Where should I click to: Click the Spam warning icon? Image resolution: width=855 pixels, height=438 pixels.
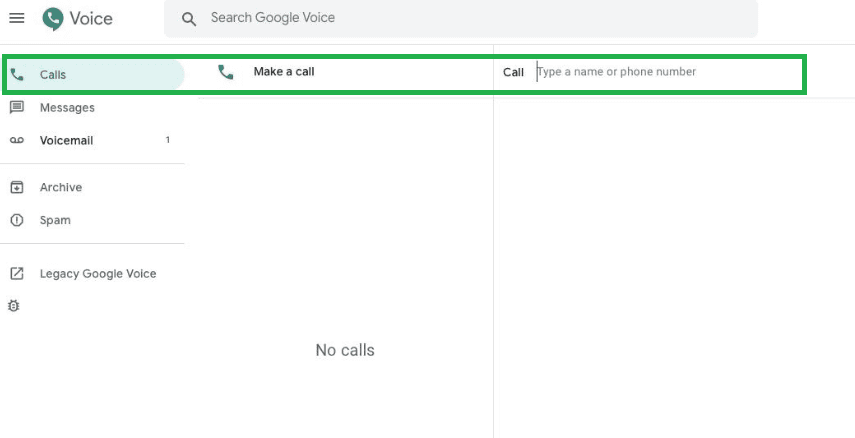tap(16, 220)
